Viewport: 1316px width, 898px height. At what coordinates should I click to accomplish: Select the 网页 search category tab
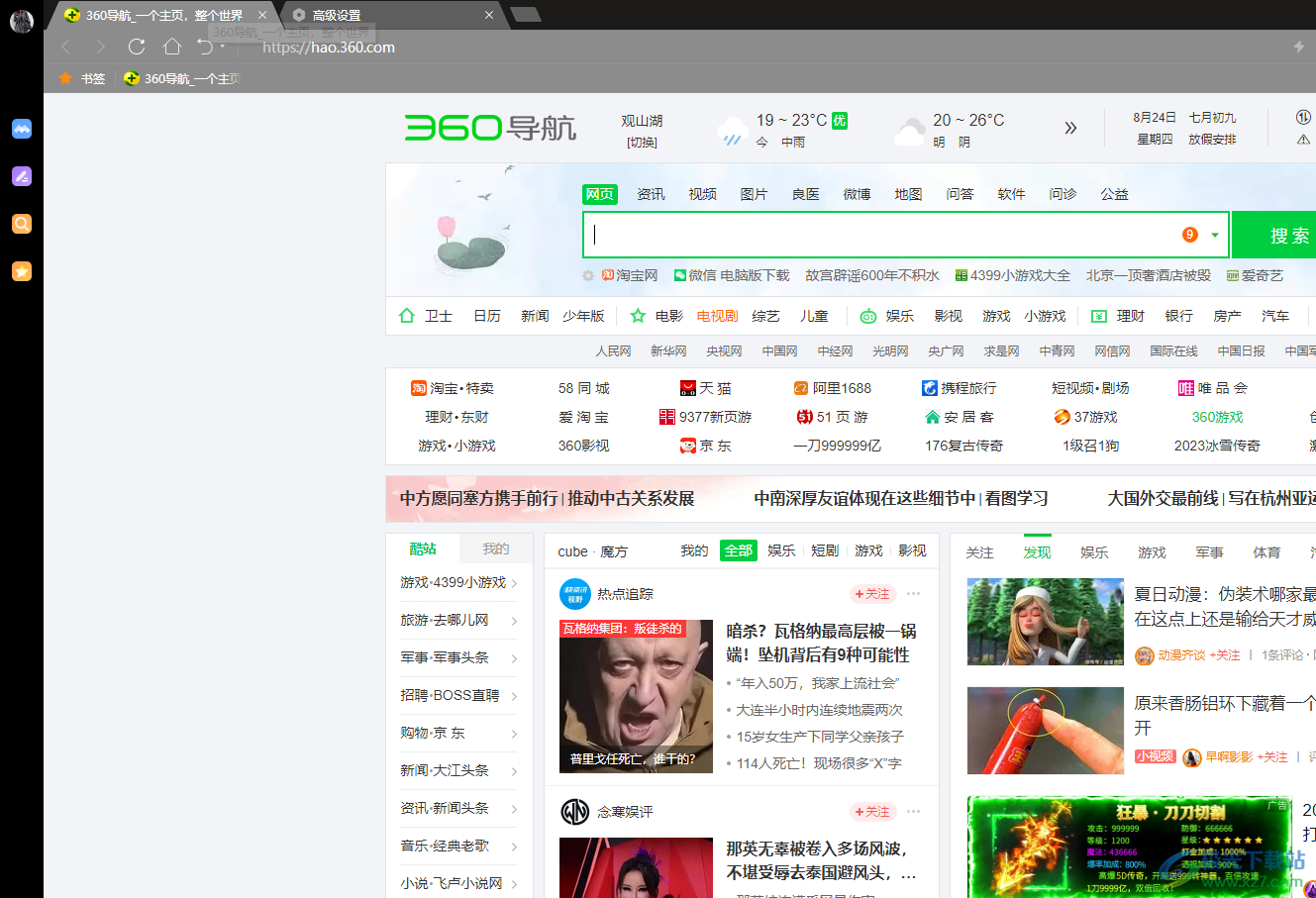click(x=600, y=194)
